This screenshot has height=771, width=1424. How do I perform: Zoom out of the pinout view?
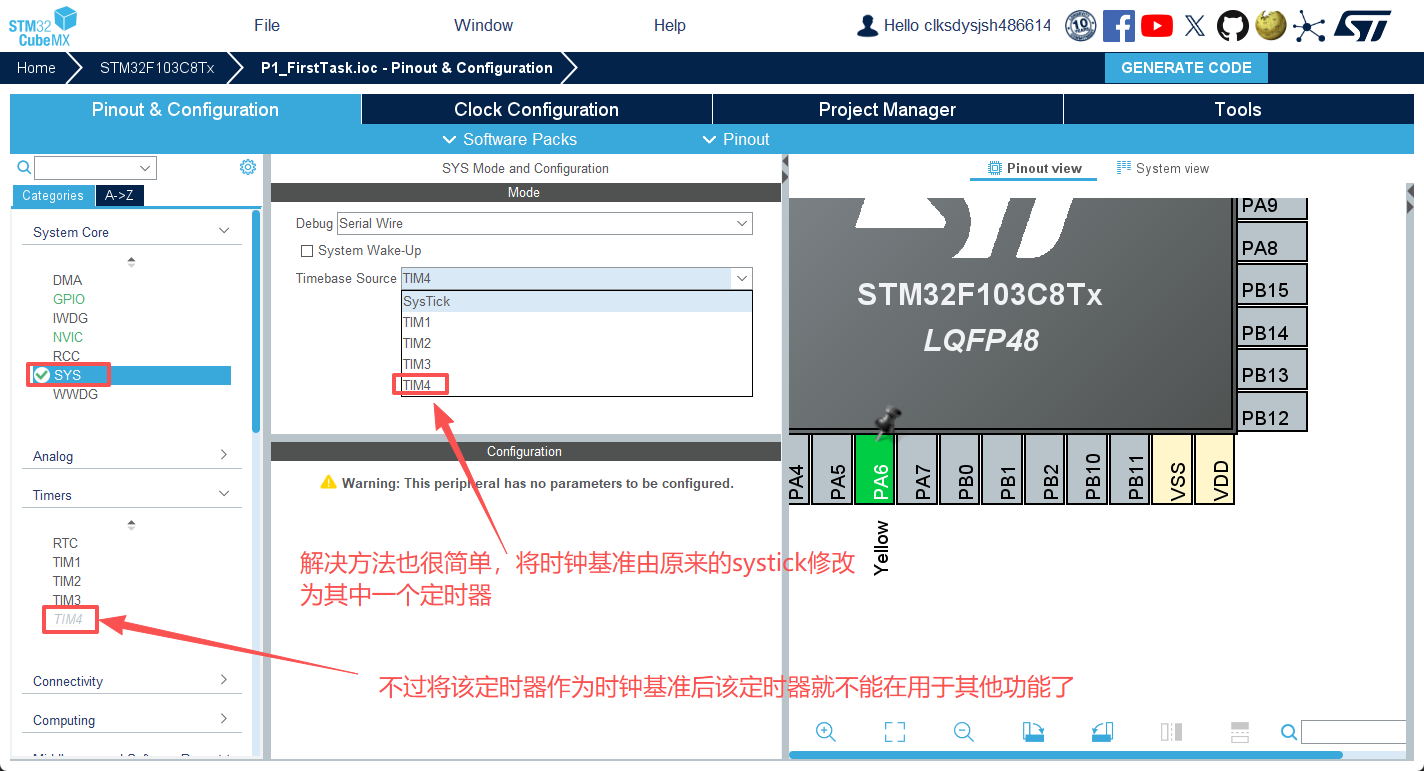(964, 732)
